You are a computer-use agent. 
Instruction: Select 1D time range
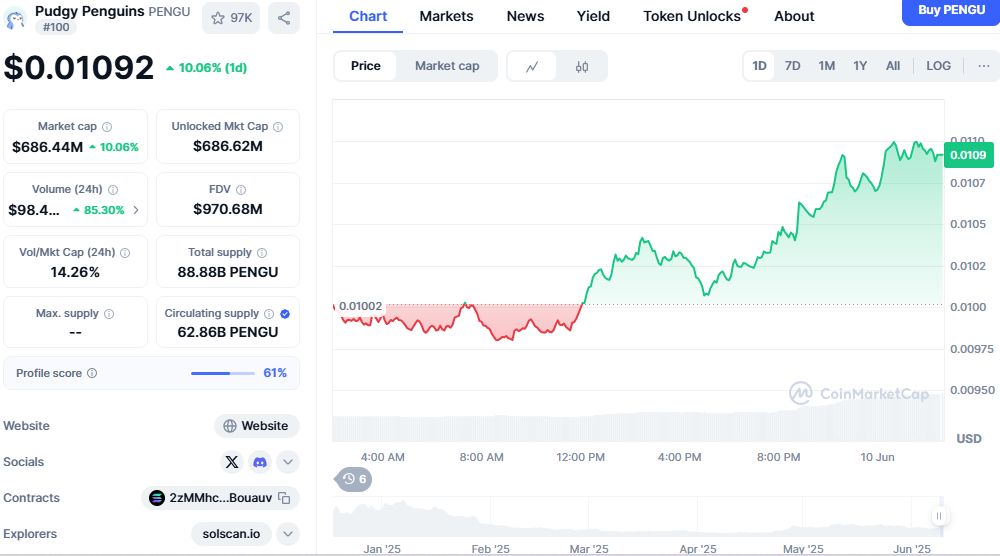[759, 66]
